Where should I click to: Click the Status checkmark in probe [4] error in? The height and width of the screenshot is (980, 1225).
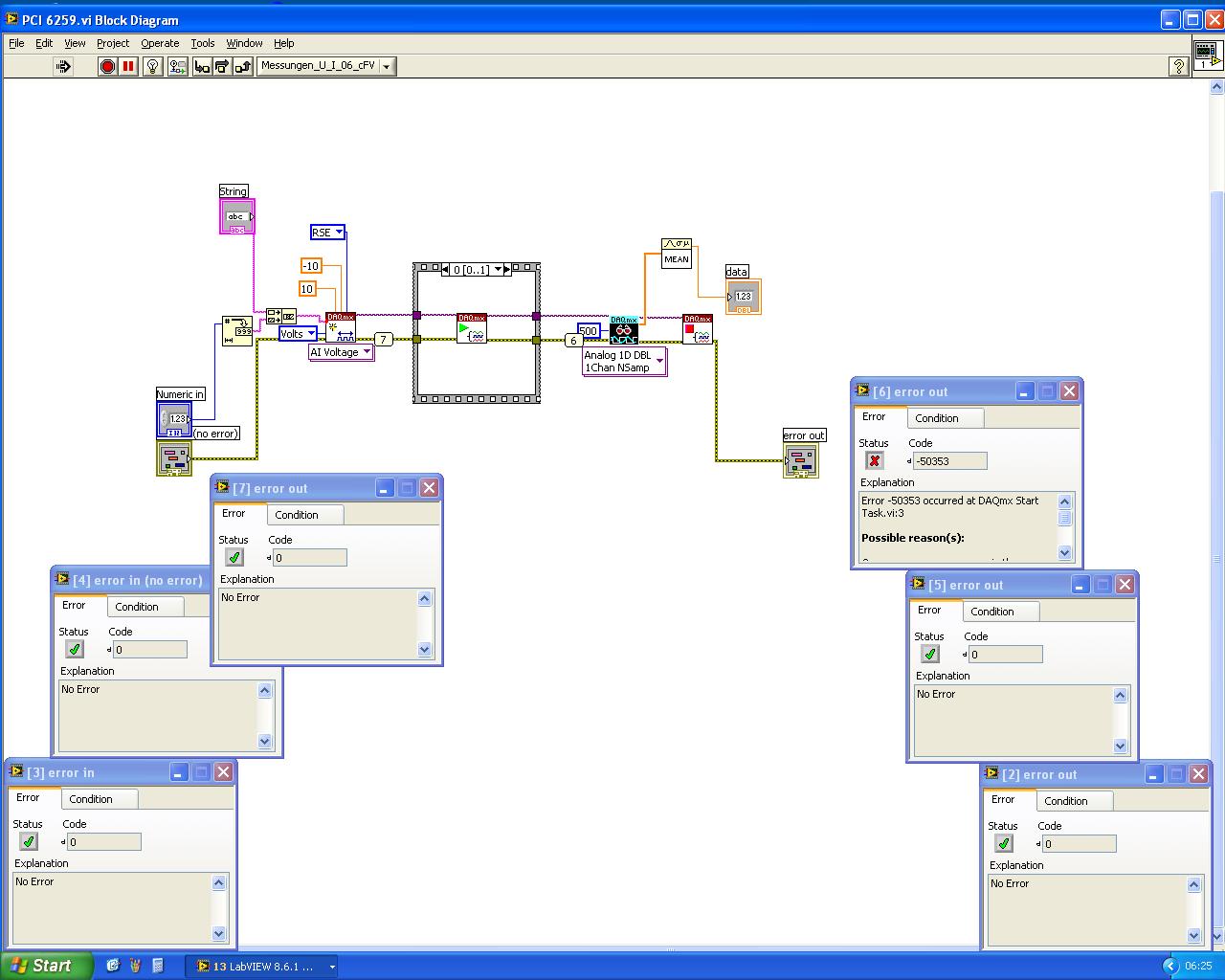[75, 649]
